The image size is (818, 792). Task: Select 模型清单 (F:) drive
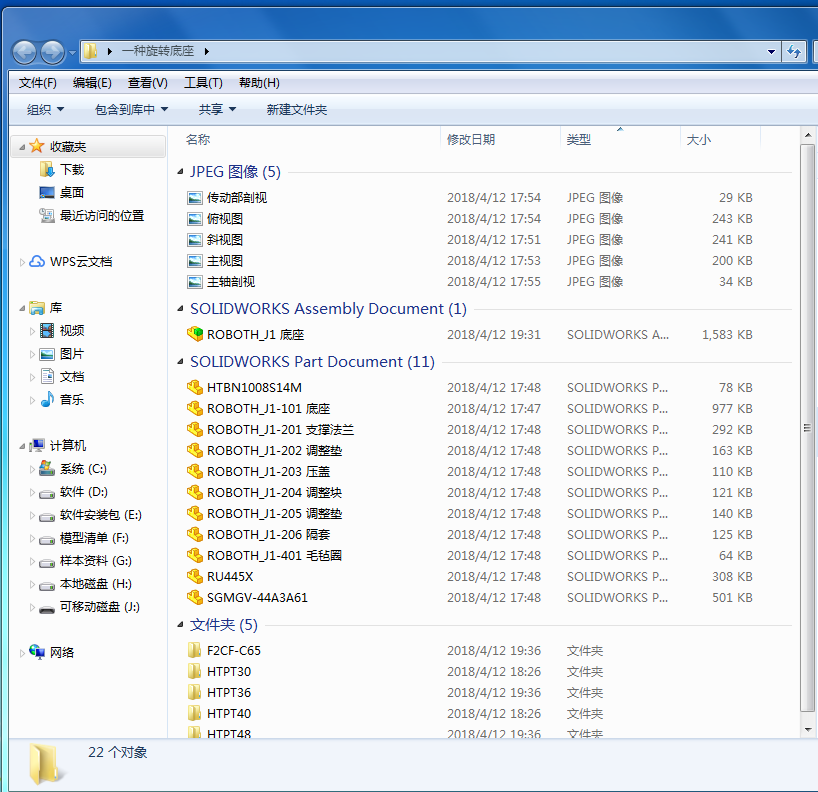(x=94, y=538)
